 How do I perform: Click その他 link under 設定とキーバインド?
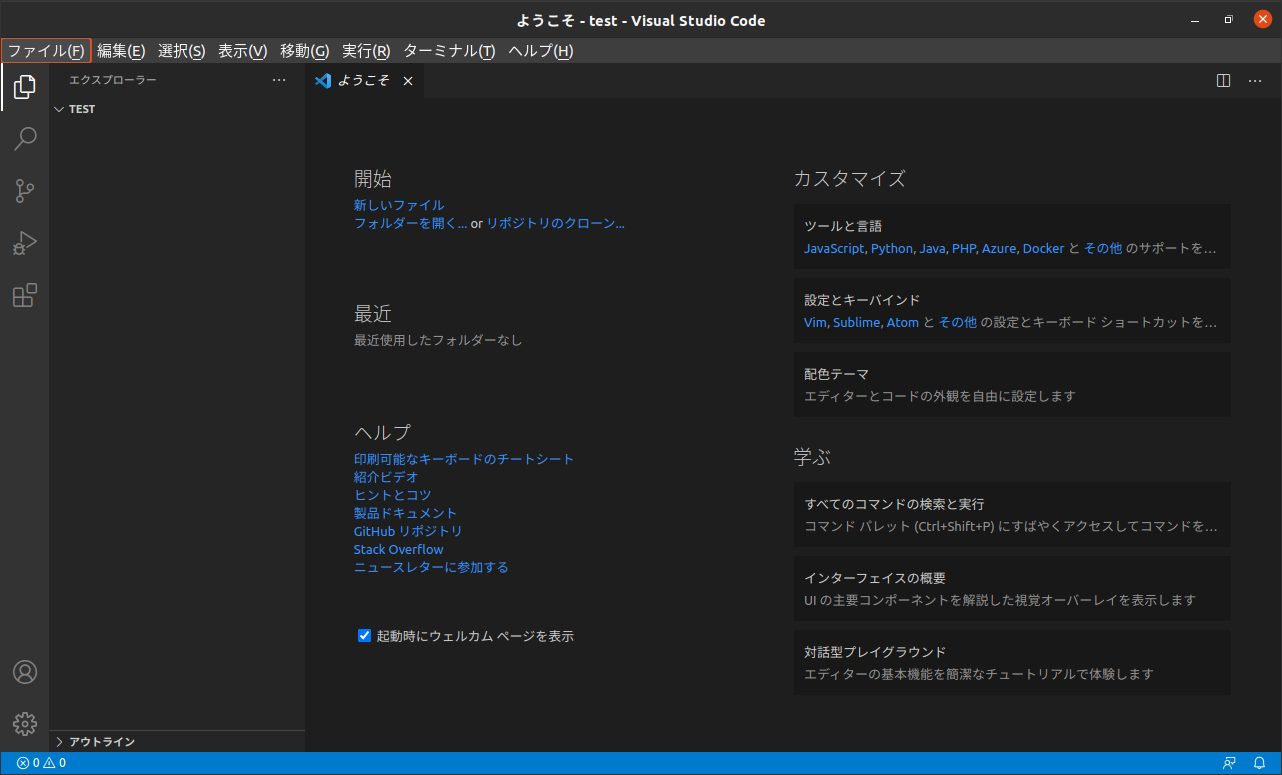click(x=958, y=322)
